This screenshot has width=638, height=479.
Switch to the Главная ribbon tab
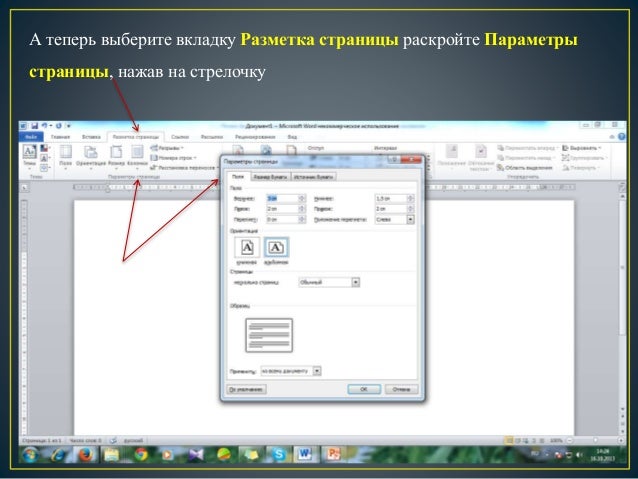point(61,137)
